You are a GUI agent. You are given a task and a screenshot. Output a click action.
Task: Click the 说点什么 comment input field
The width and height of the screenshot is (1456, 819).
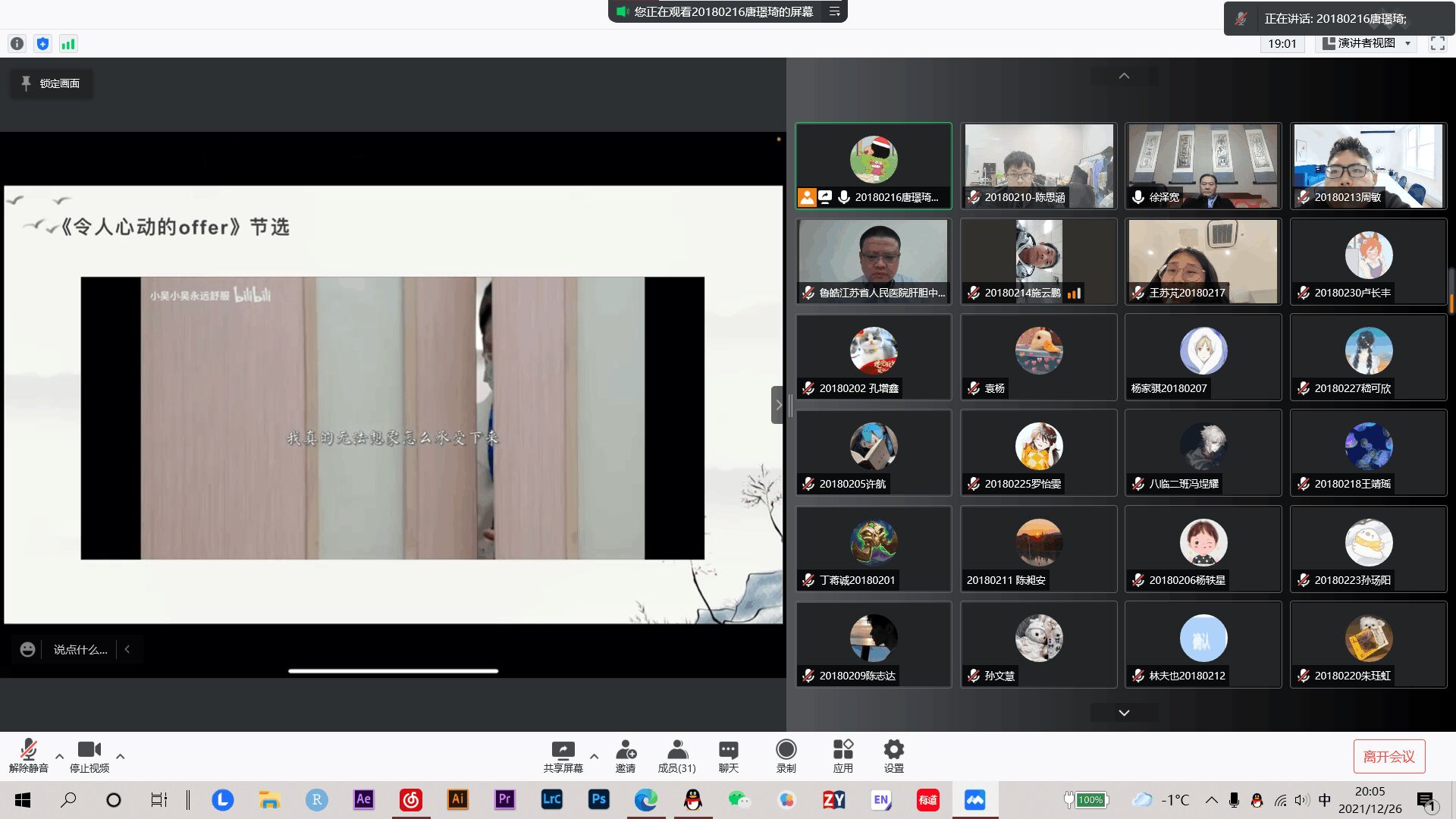80,650
